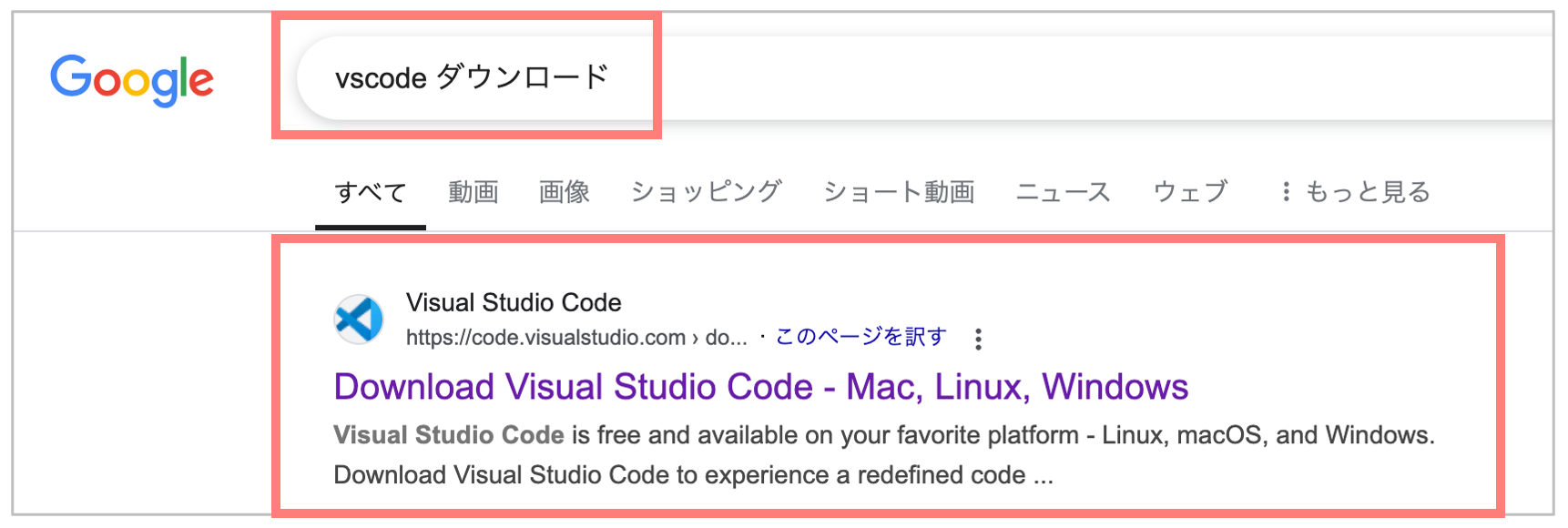
Task: Open the ショート動画 tab
Action: pyautogui.click(x=900, y=192)
